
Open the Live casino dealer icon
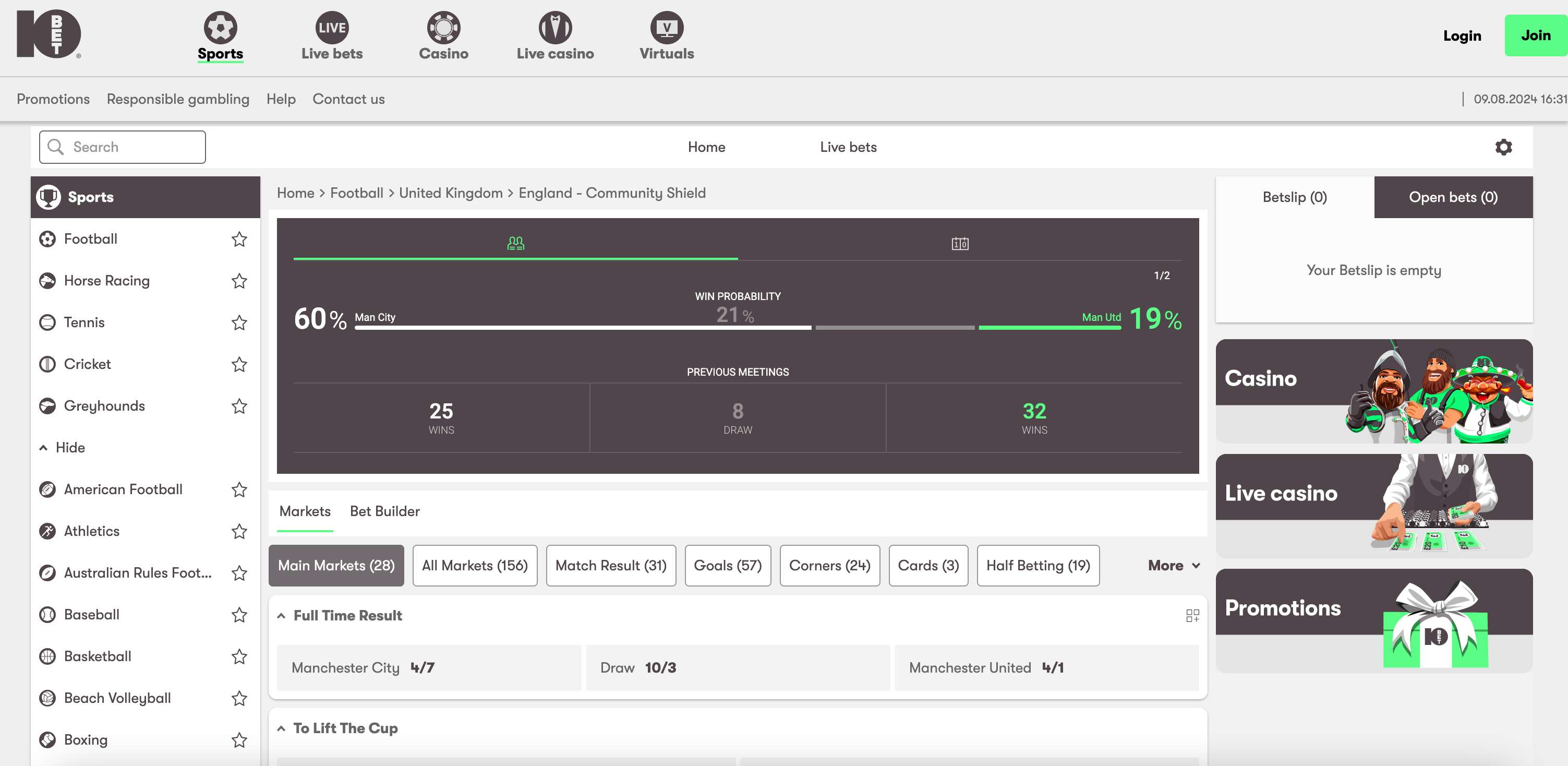coord(555,27)
